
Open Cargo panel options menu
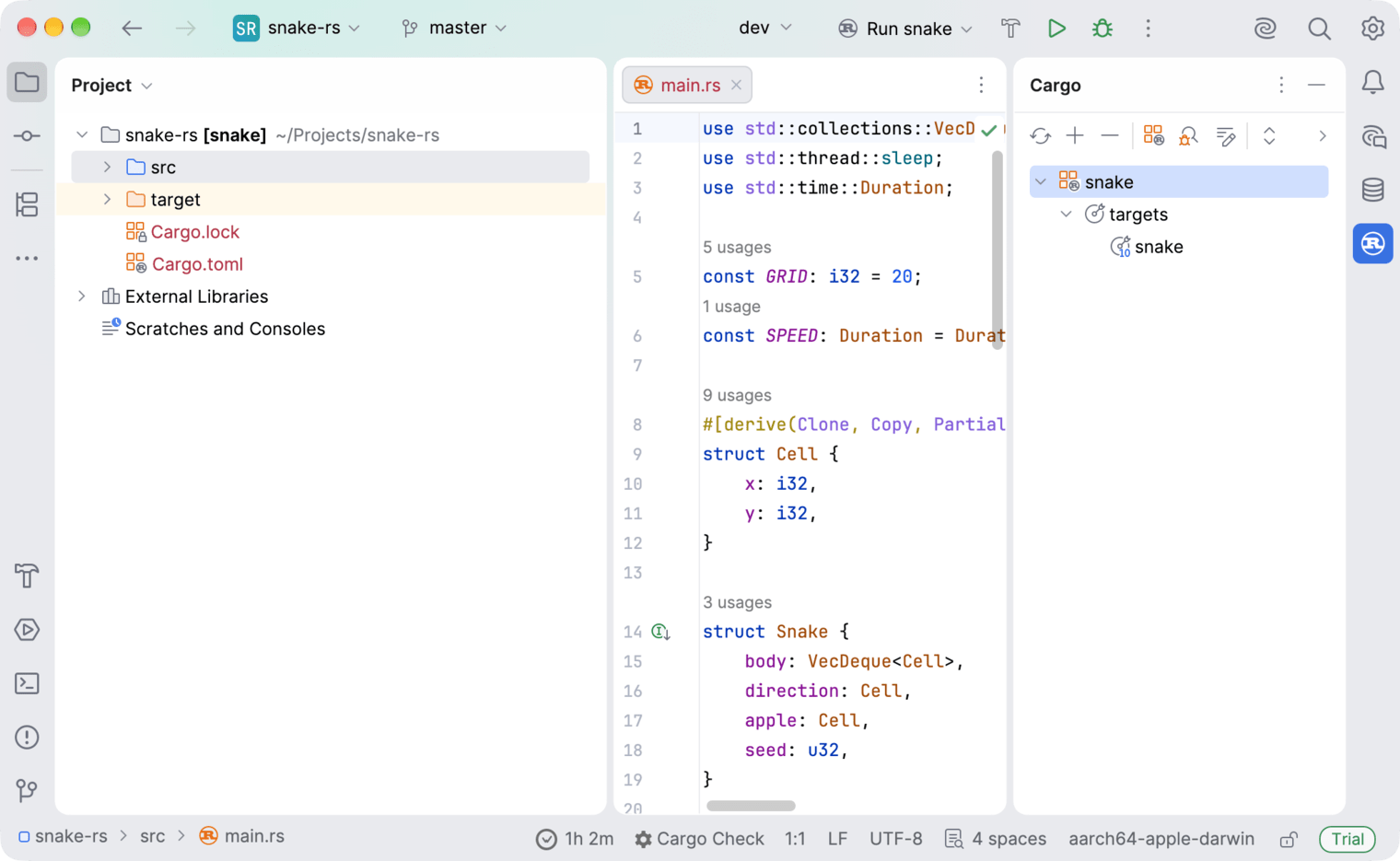coord(1281,86)
